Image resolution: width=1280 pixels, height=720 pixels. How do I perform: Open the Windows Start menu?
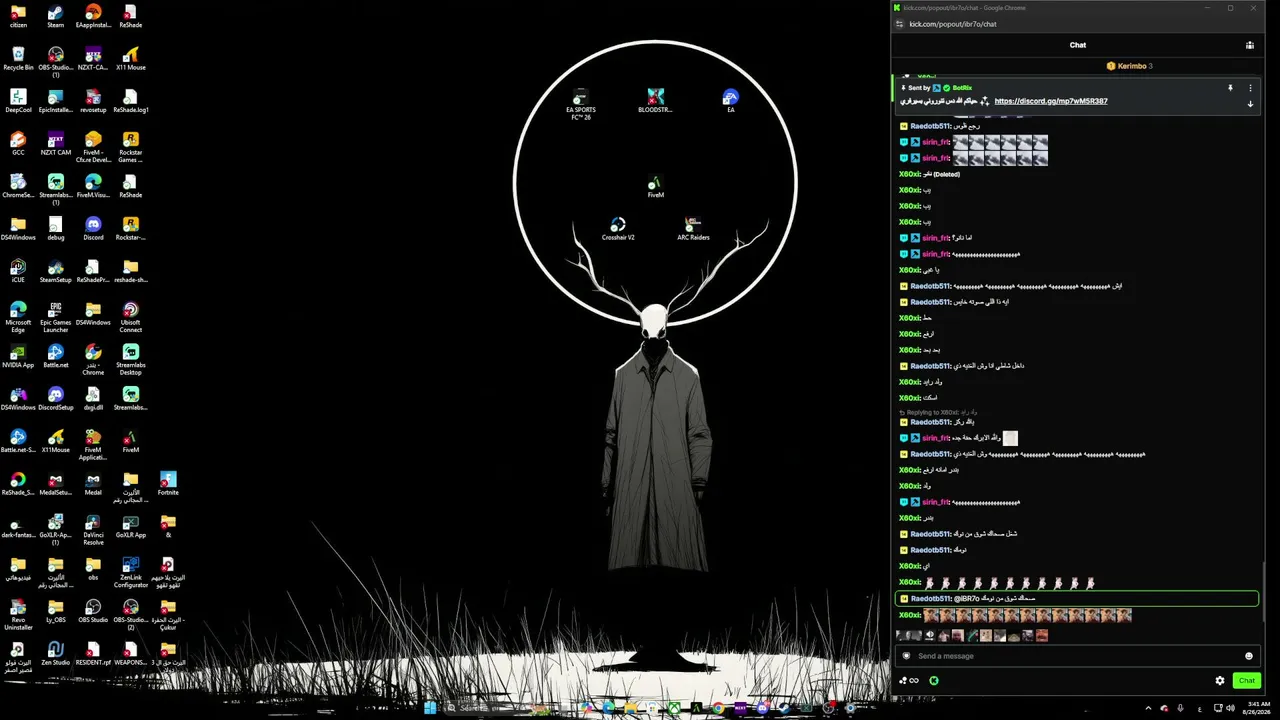coord(431,708)
